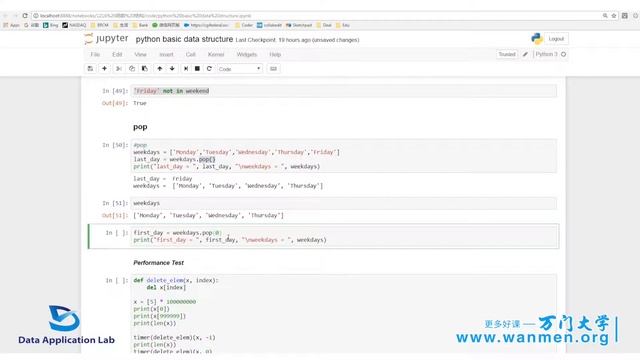
Task: Click the 'pop' markdown heading
Action: (x=140, y=127)
